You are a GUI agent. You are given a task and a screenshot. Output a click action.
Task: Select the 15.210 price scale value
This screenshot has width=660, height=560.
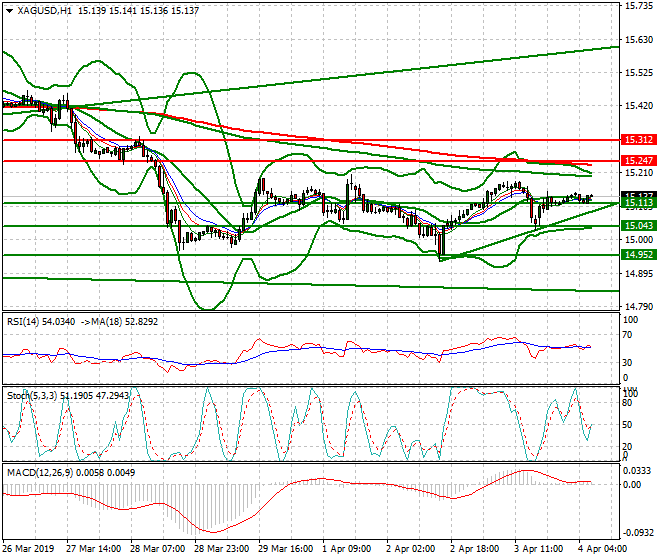pyautogui.click(x=639, y=173)
